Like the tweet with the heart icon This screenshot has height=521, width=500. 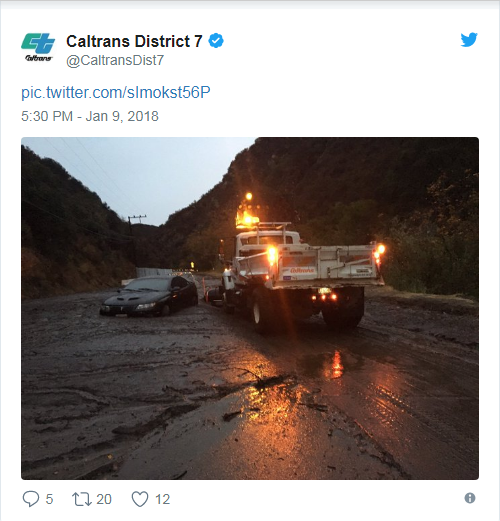pos(140,499)
